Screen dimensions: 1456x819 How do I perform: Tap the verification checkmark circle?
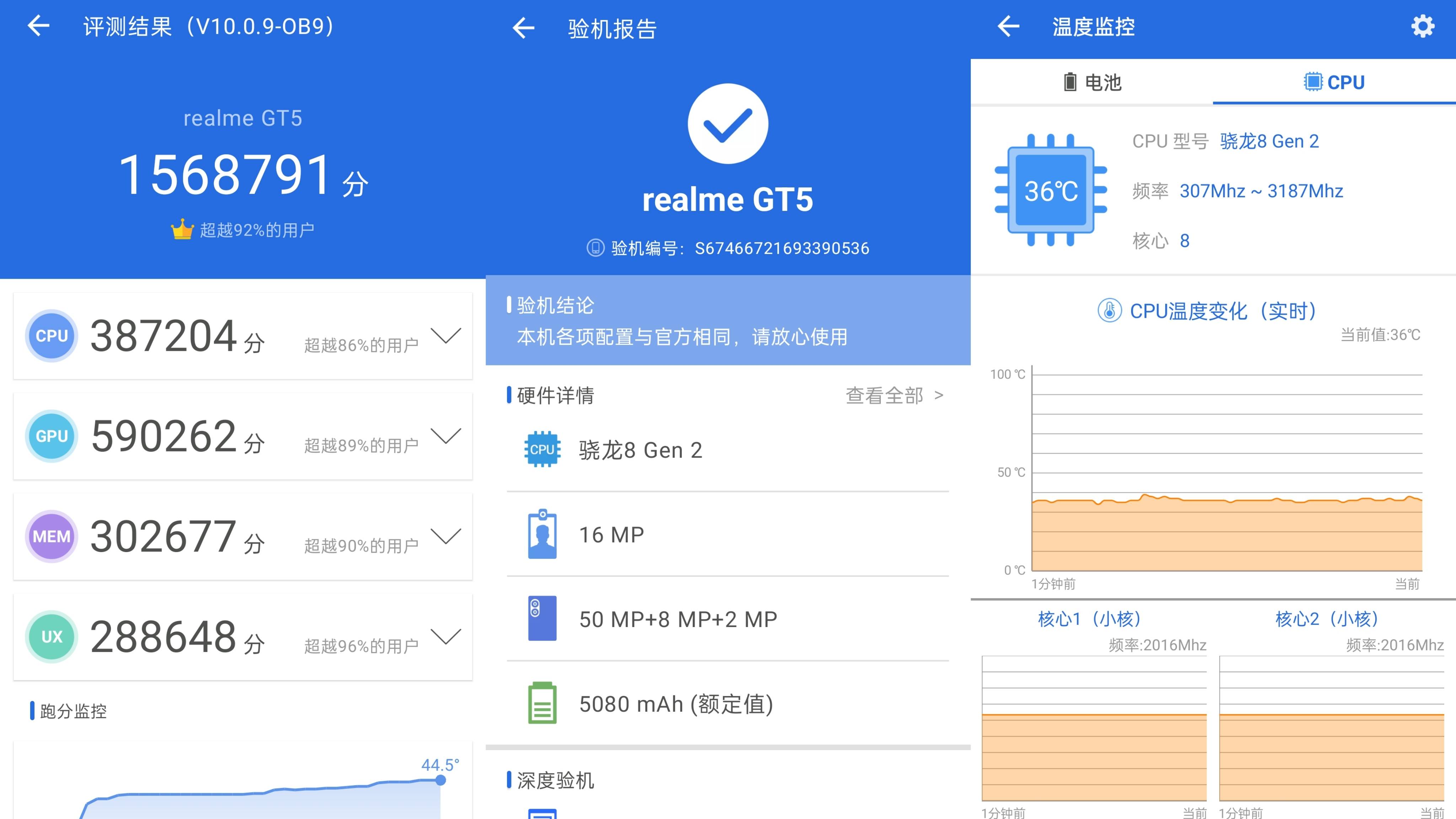(727, 124)
